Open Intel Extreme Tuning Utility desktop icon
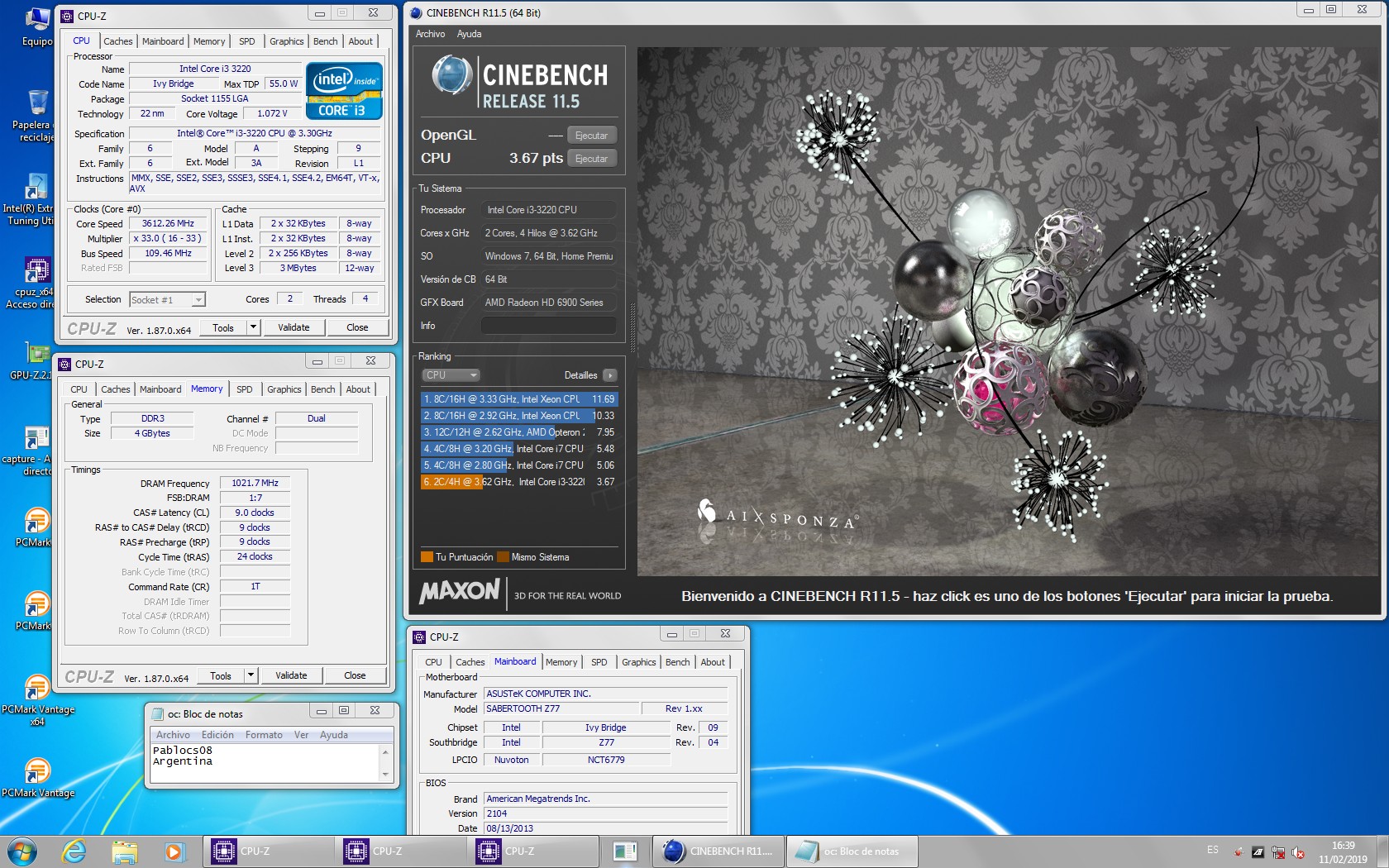This screenshot has width=1389, height=868. [x=33, y=198]
